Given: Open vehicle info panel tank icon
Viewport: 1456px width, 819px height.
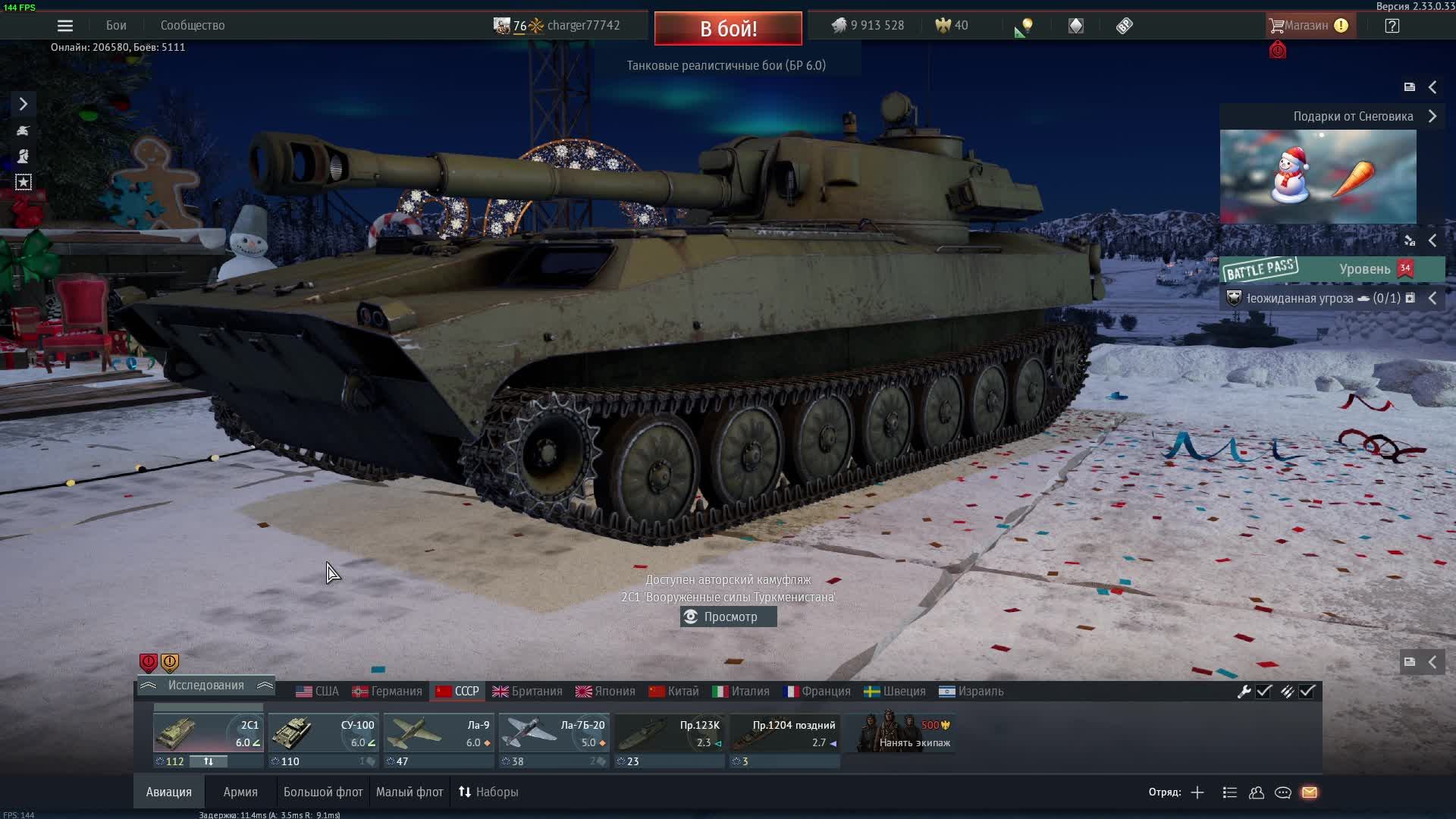Looking at the screenshot, I should tap(23, 130).
